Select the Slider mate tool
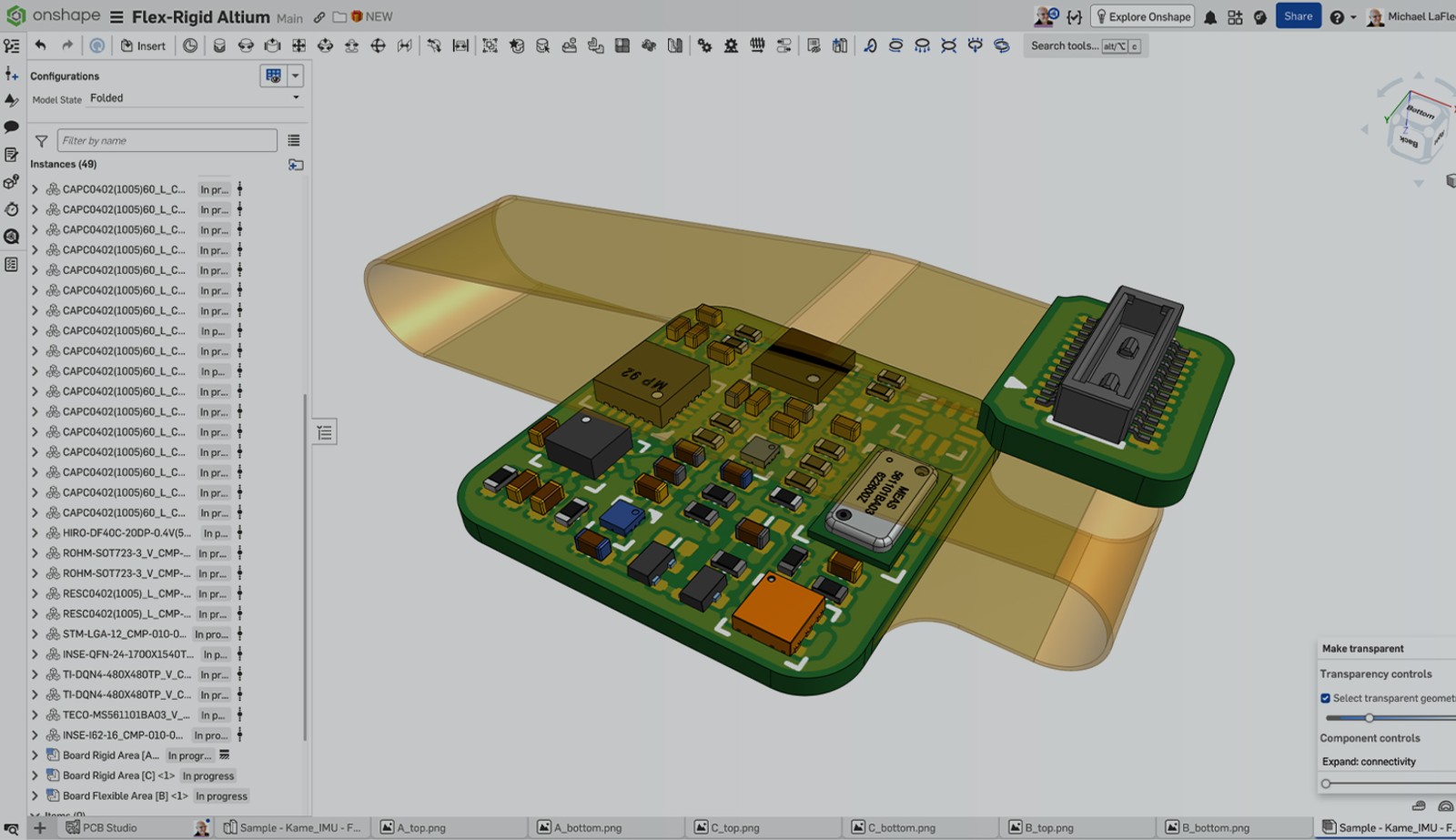The height and width of the screenshot is (840, 1456). tap(272, 46)
